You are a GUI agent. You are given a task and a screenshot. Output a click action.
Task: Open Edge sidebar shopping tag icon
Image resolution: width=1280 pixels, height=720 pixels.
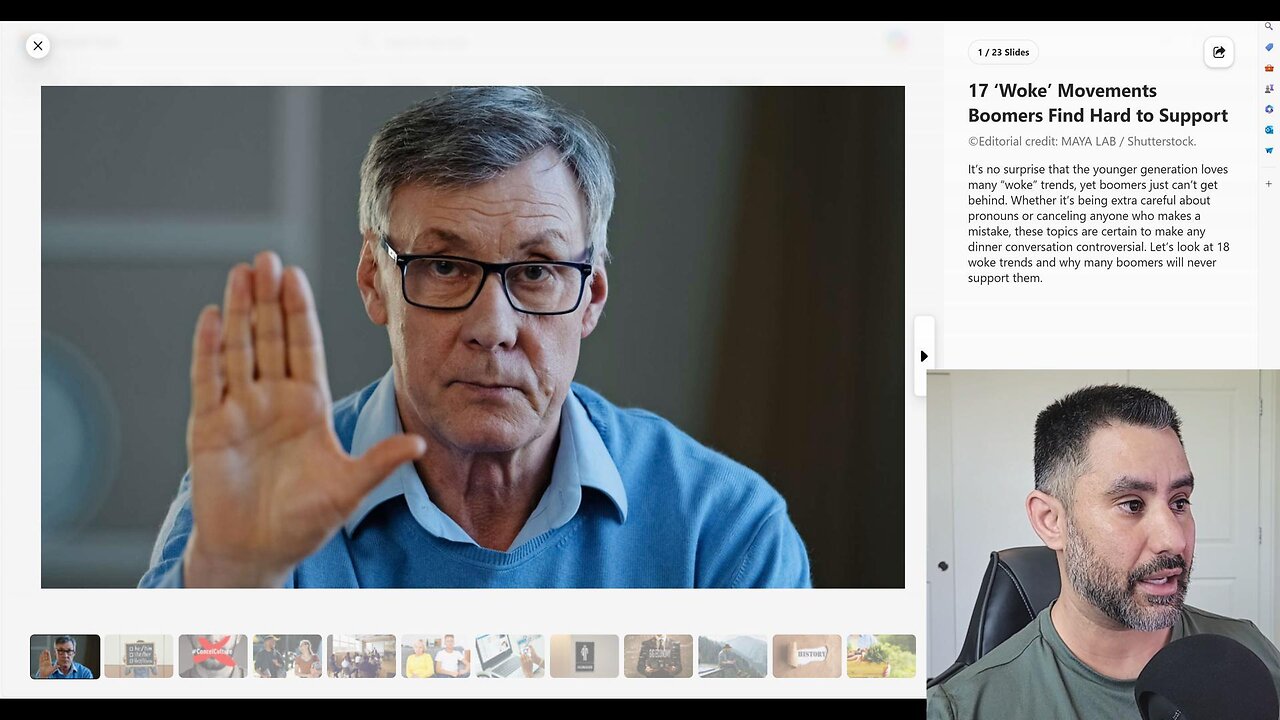pyautogui.click(x=1269, y=47)
